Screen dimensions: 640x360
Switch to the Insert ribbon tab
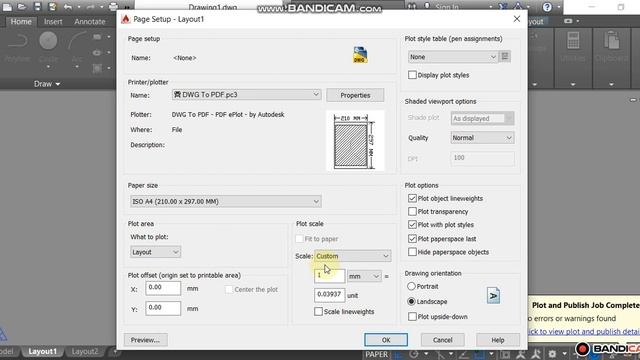(53, 22)
